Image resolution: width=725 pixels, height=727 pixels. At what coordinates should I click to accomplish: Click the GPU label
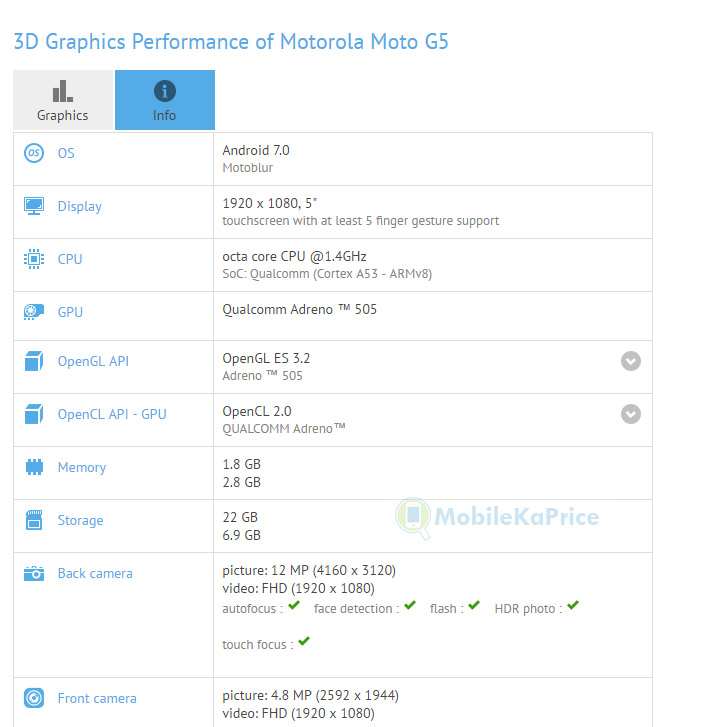[x=70, y=312]
